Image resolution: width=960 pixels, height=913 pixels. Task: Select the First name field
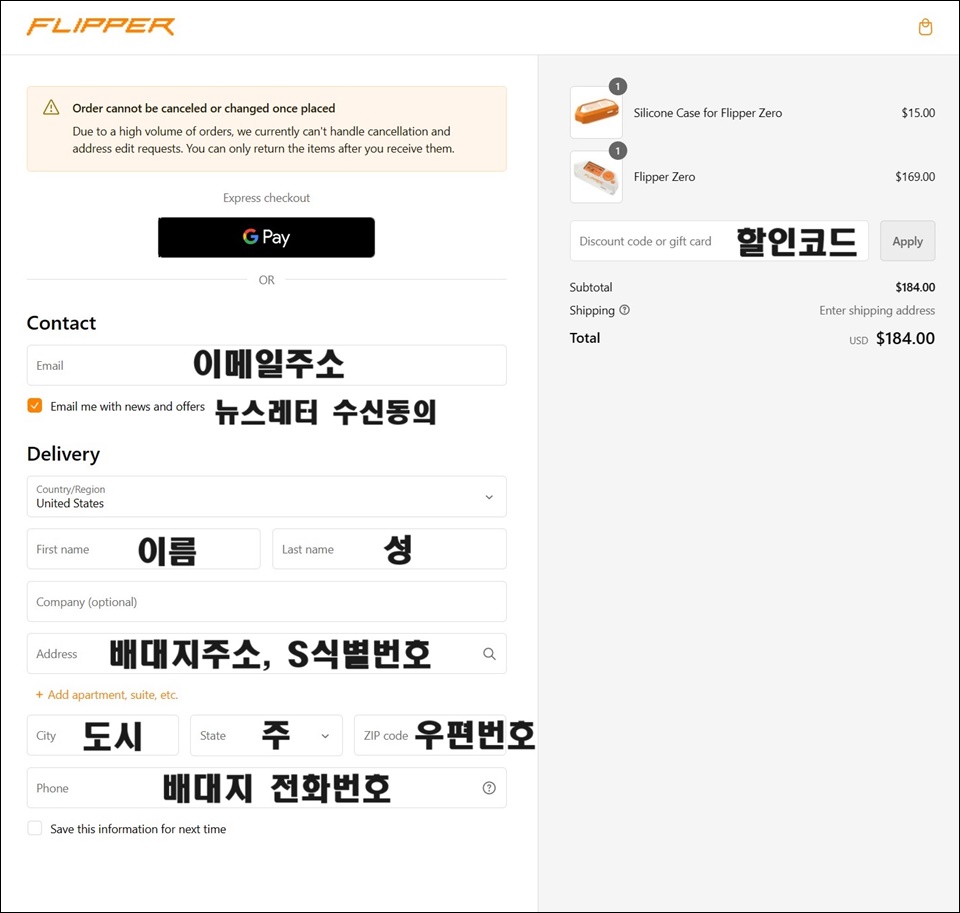(143, 549)
